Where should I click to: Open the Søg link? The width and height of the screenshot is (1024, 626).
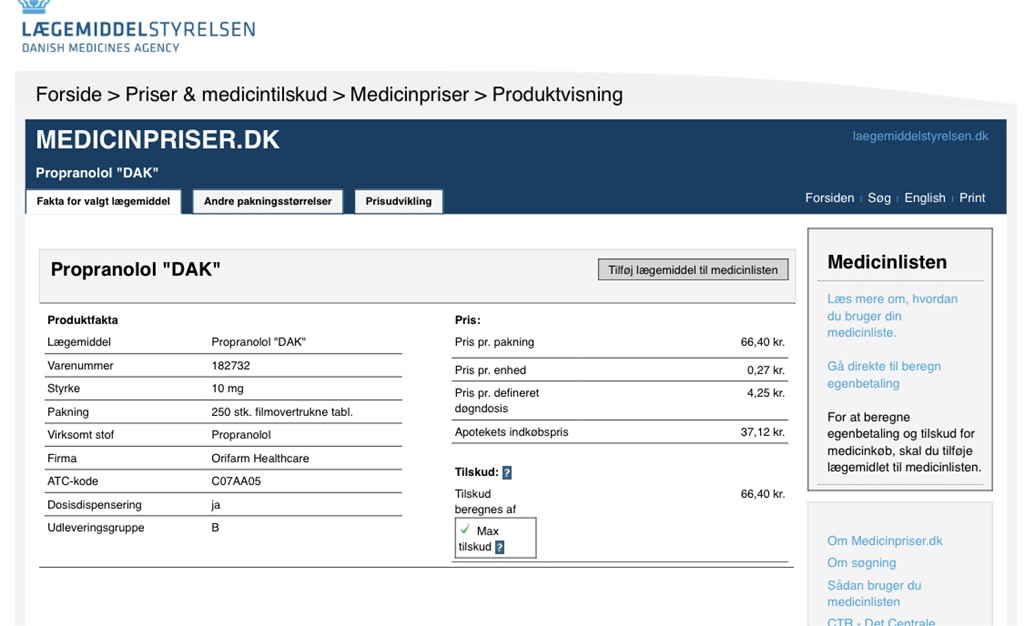pos(879,198)
